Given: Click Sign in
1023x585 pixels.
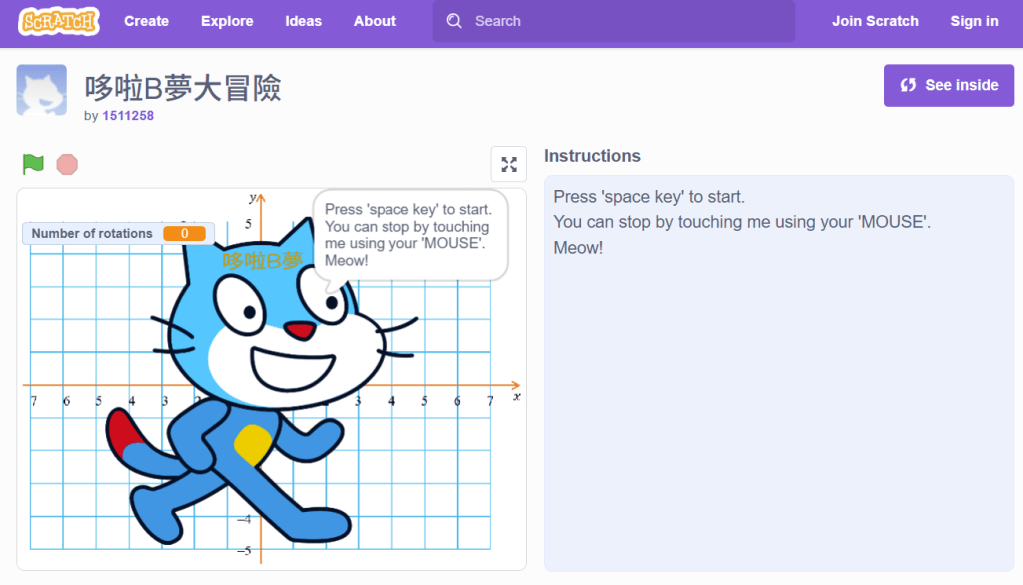Looking at the screenshot, I should click(974, 21).
